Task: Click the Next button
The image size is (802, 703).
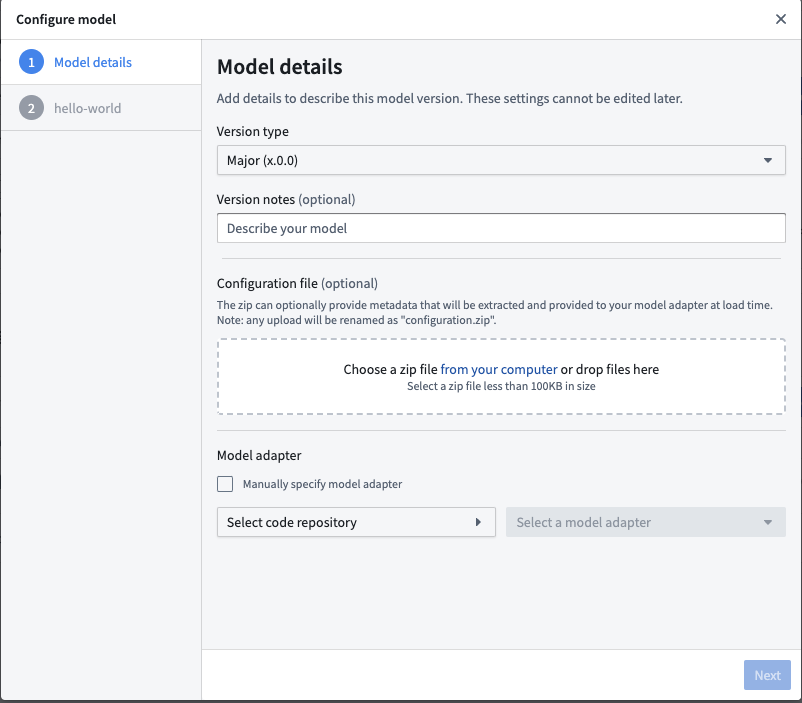Action: pyautogui.click(x=767, y=675)
